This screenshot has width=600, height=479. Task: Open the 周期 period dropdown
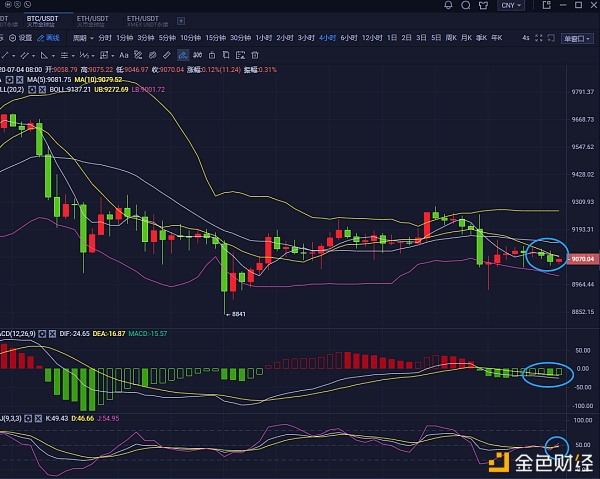[75, 38]
